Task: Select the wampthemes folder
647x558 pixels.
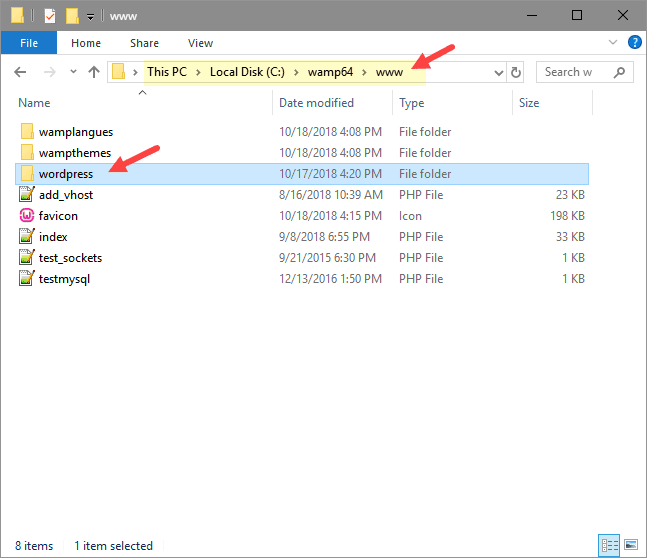Action: pos(75,153)
